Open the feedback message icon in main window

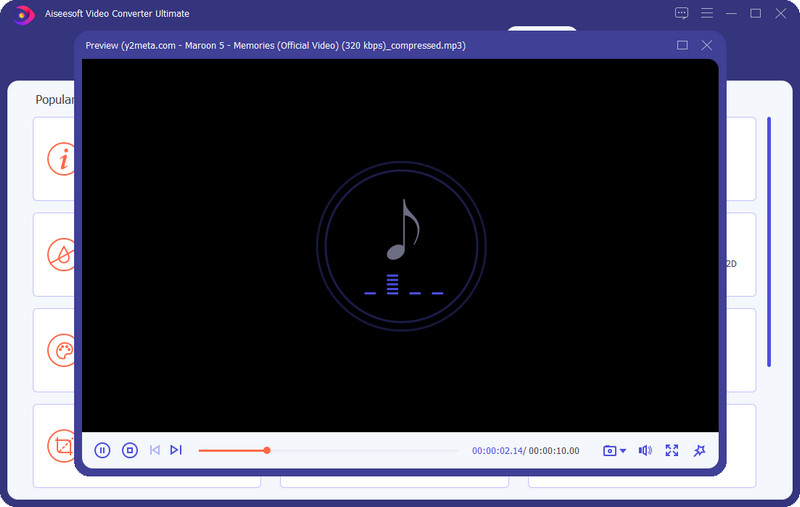(681, 13)
